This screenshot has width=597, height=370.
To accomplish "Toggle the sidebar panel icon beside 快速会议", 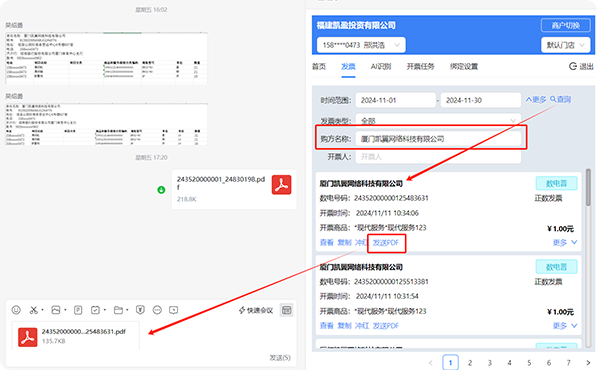I will click(286, 310).
